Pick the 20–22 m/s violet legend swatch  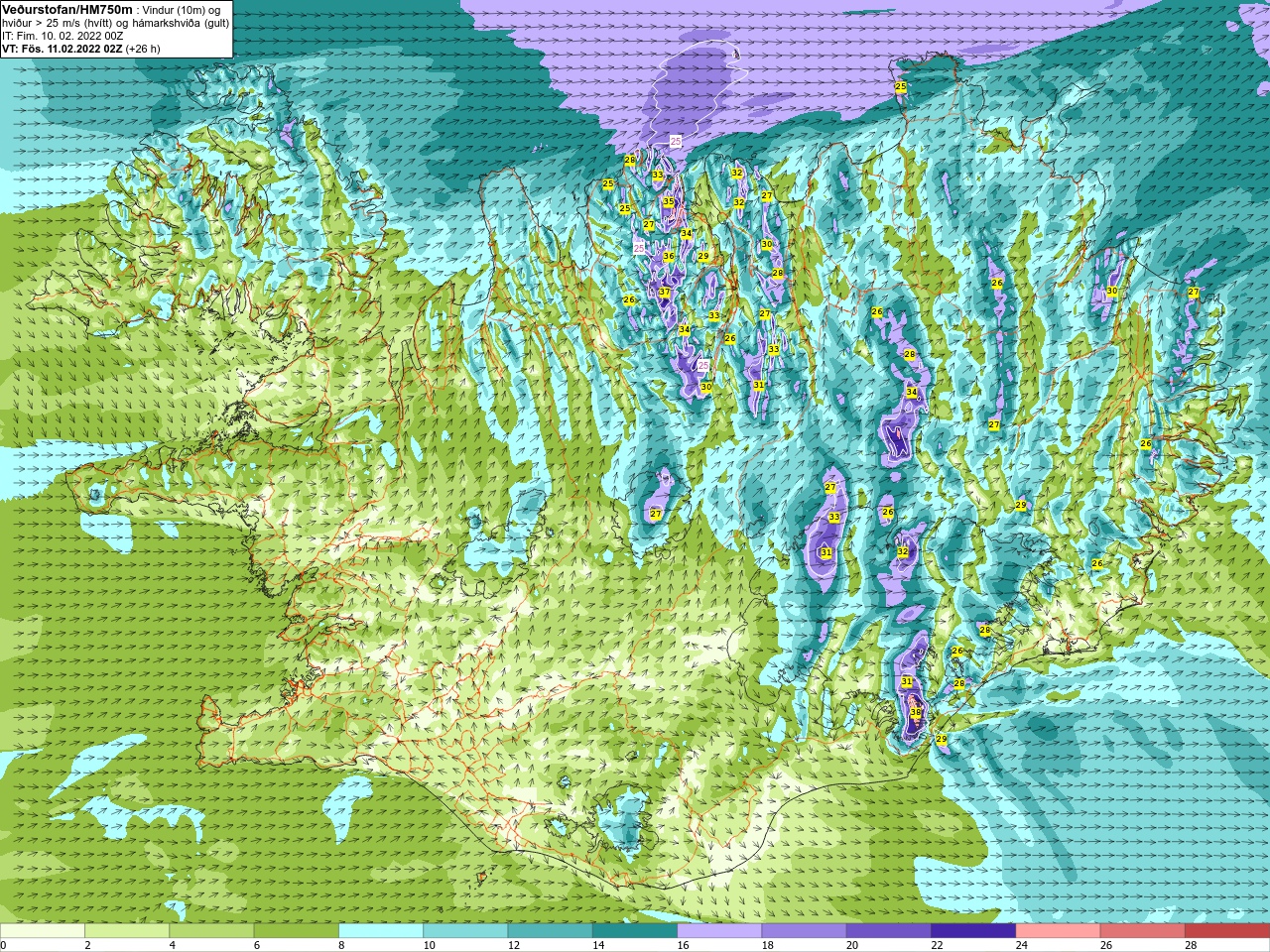tap(889, 931)
